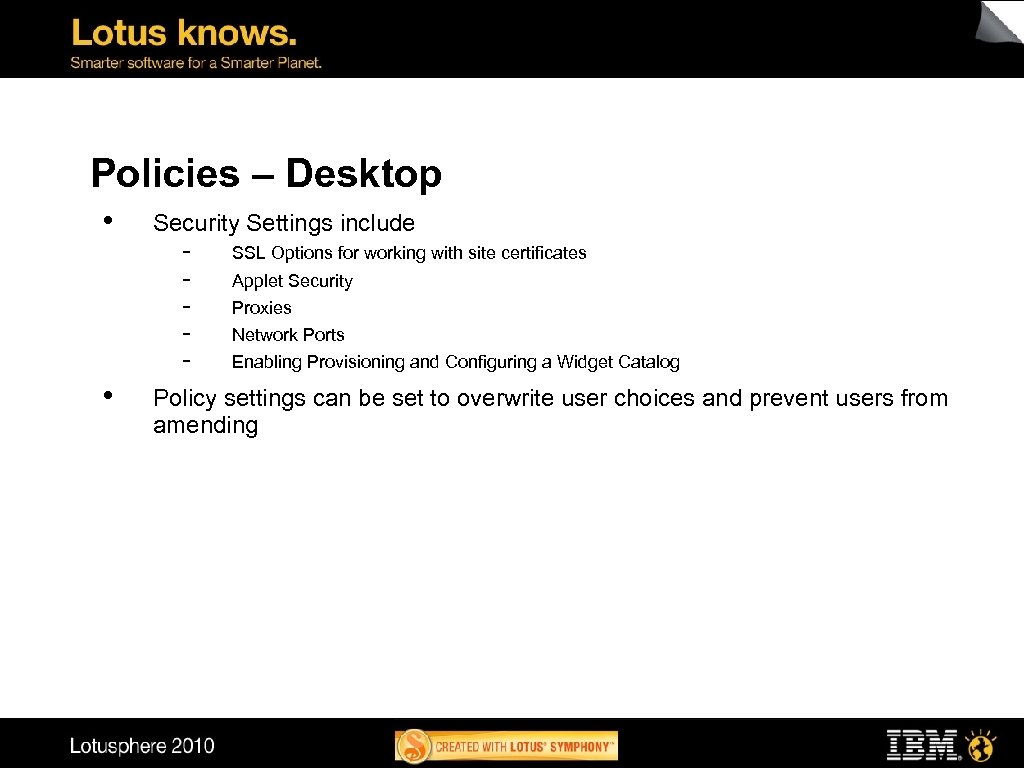Click the Smarter Planet tagline

(x=195, y=62)
